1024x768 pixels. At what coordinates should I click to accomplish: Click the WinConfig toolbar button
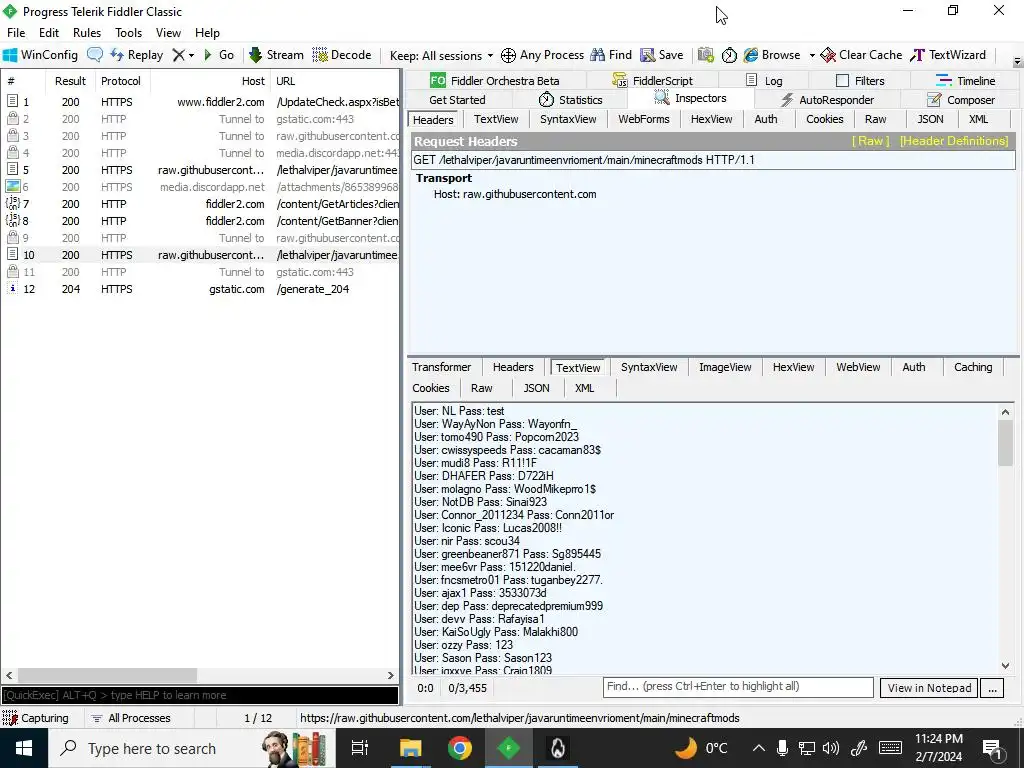[x=40, y=55]
